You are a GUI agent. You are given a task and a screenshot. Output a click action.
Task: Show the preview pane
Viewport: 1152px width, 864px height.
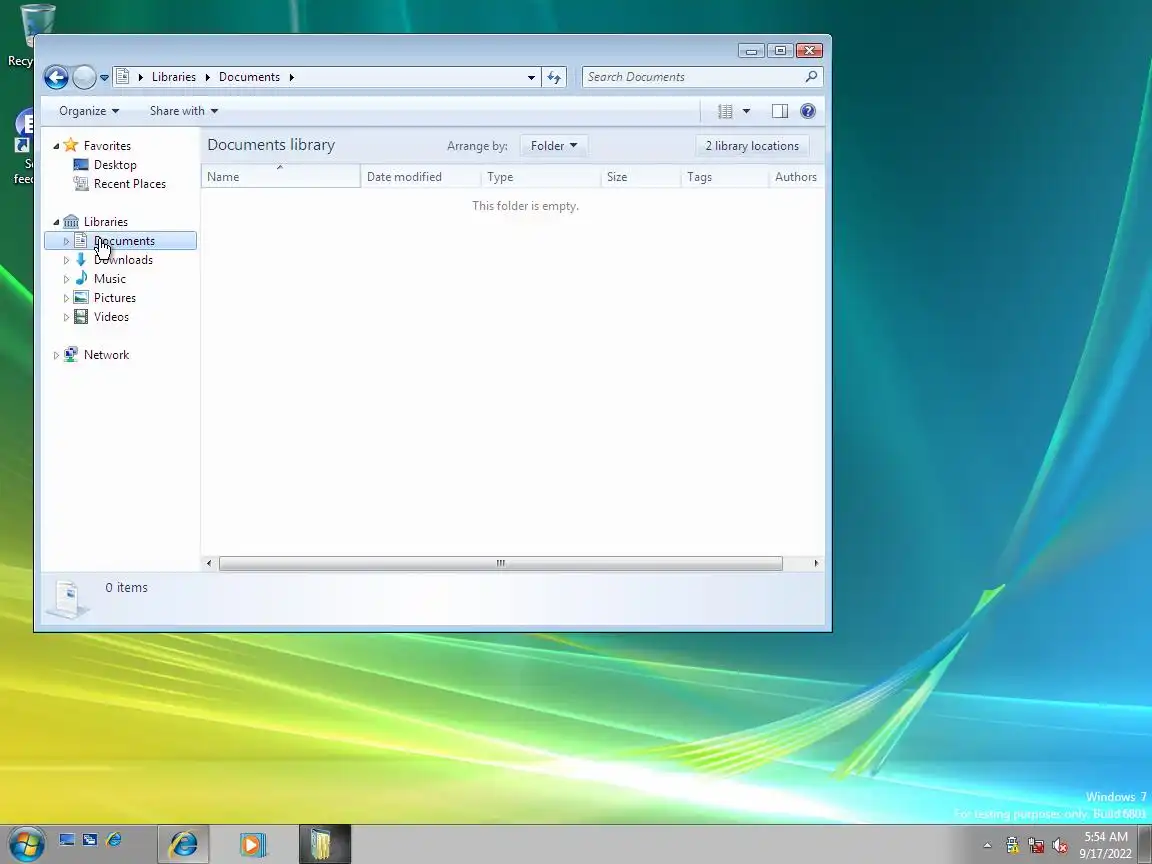click(780, 111)
